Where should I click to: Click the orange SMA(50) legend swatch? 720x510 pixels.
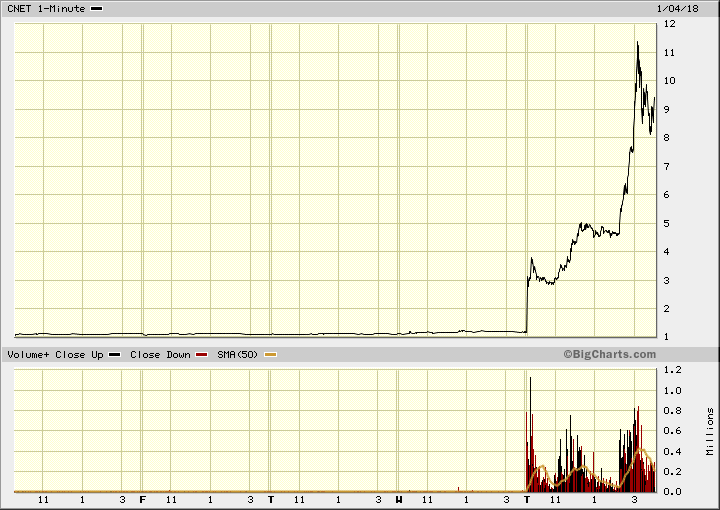(271, 355)
